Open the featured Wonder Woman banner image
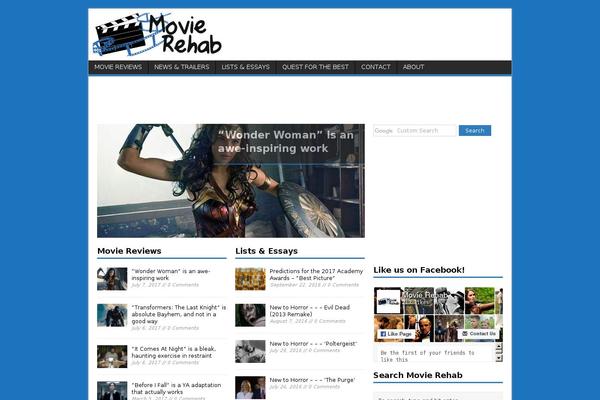Viewport: 600px width, 400px height. (x=231, y=181)
